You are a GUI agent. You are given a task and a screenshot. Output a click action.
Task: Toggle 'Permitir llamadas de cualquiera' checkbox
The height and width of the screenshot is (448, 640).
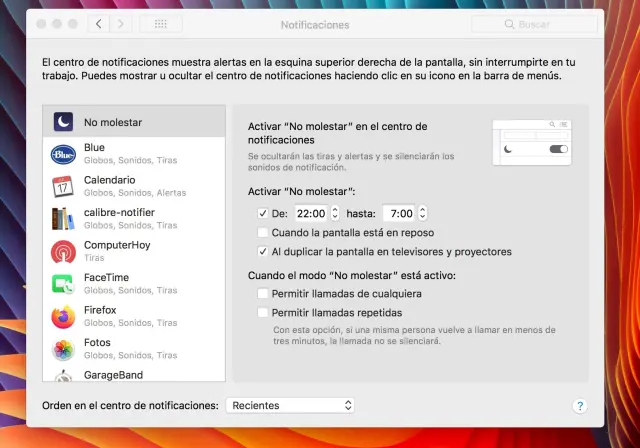[263, 294]
